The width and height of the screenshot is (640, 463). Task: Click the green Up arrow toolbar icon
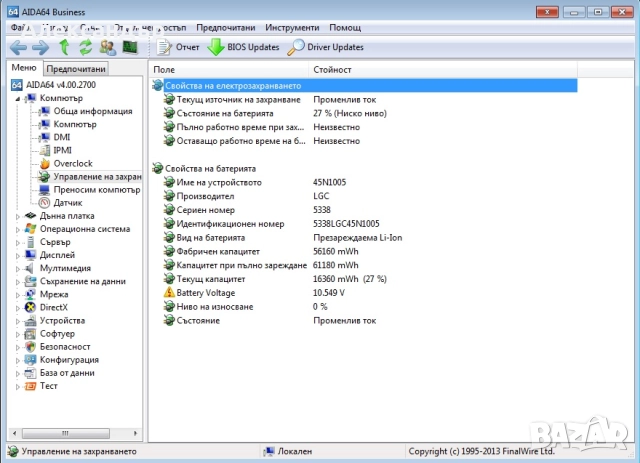pos(65,47)
